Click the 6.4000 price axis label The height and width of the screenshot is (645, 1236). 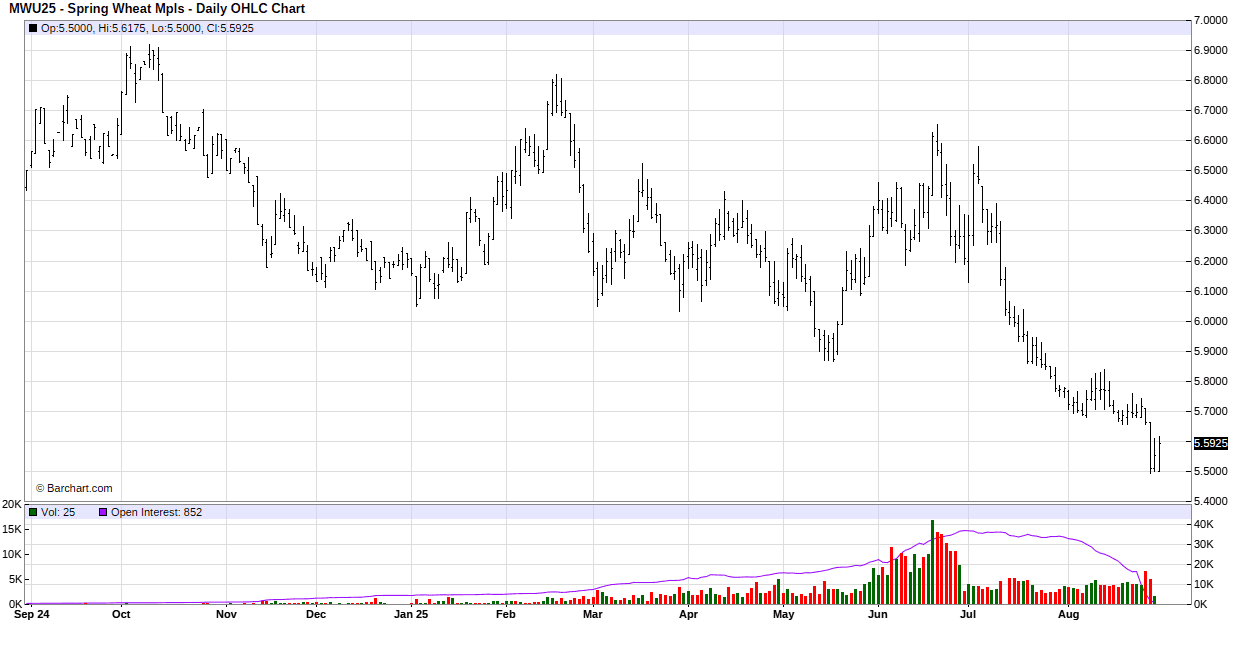point(1211,201)
